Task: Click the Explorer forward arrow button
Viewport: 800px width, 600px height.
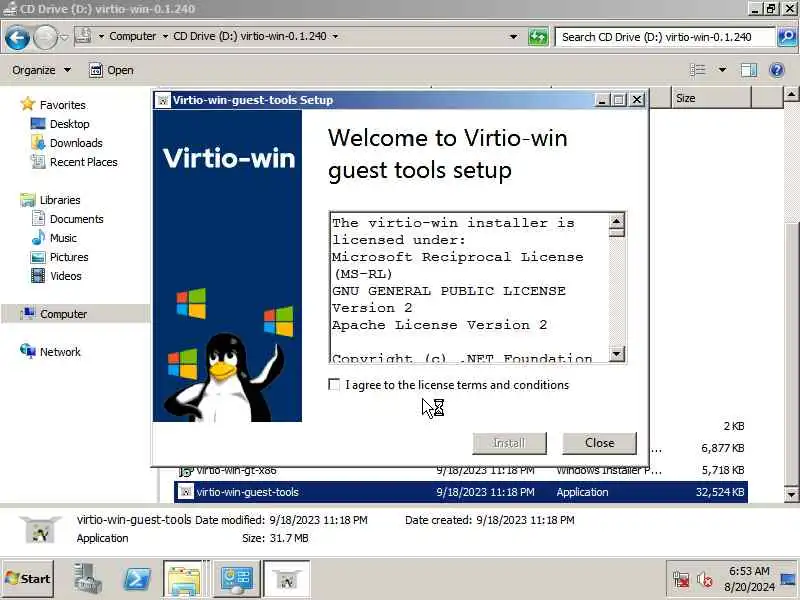Action: tap(45, 38)
